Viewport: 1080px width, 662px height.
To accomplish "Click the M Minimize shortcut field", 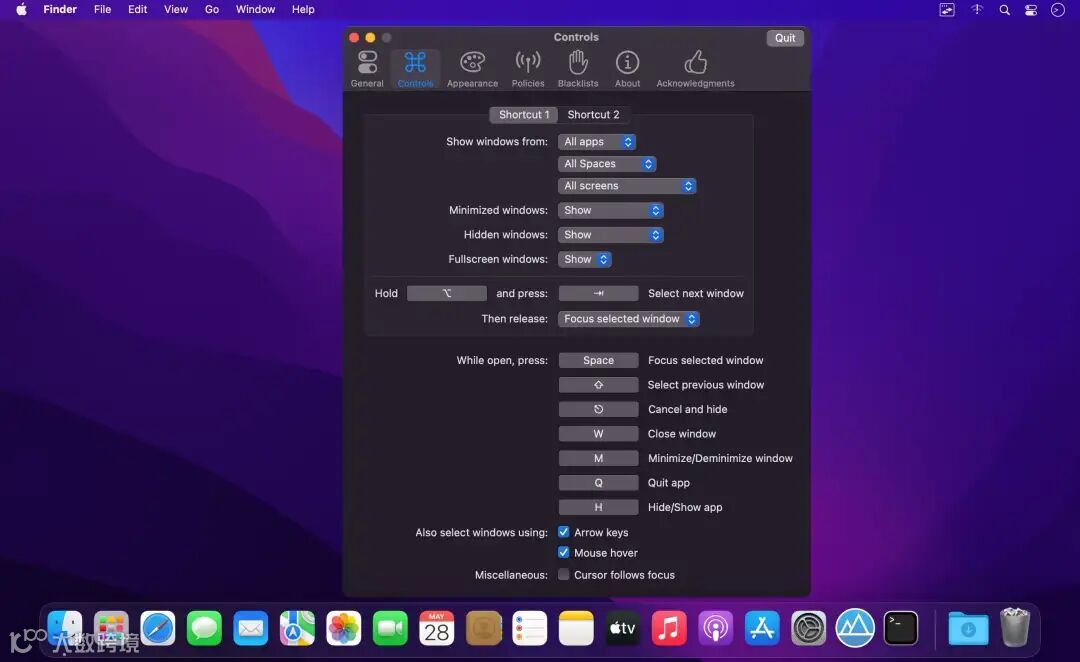I will pos(598,458).
